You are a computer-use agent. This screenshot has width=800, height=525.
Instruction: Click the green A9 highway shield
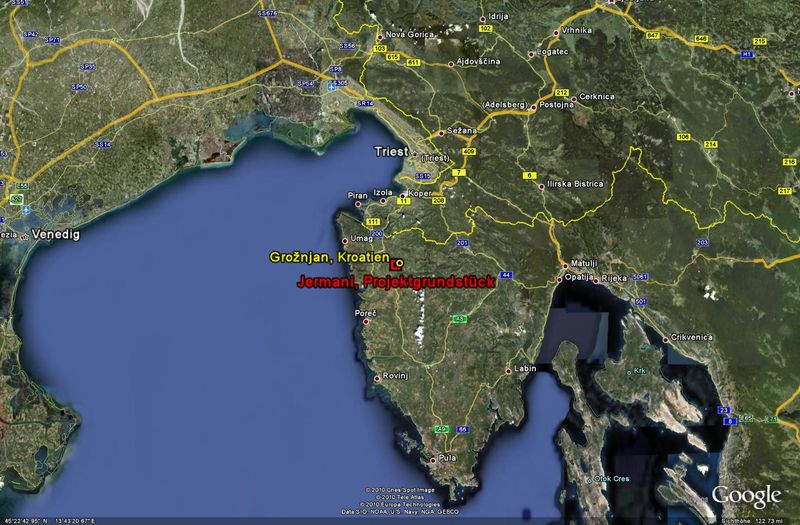point(459,319)
